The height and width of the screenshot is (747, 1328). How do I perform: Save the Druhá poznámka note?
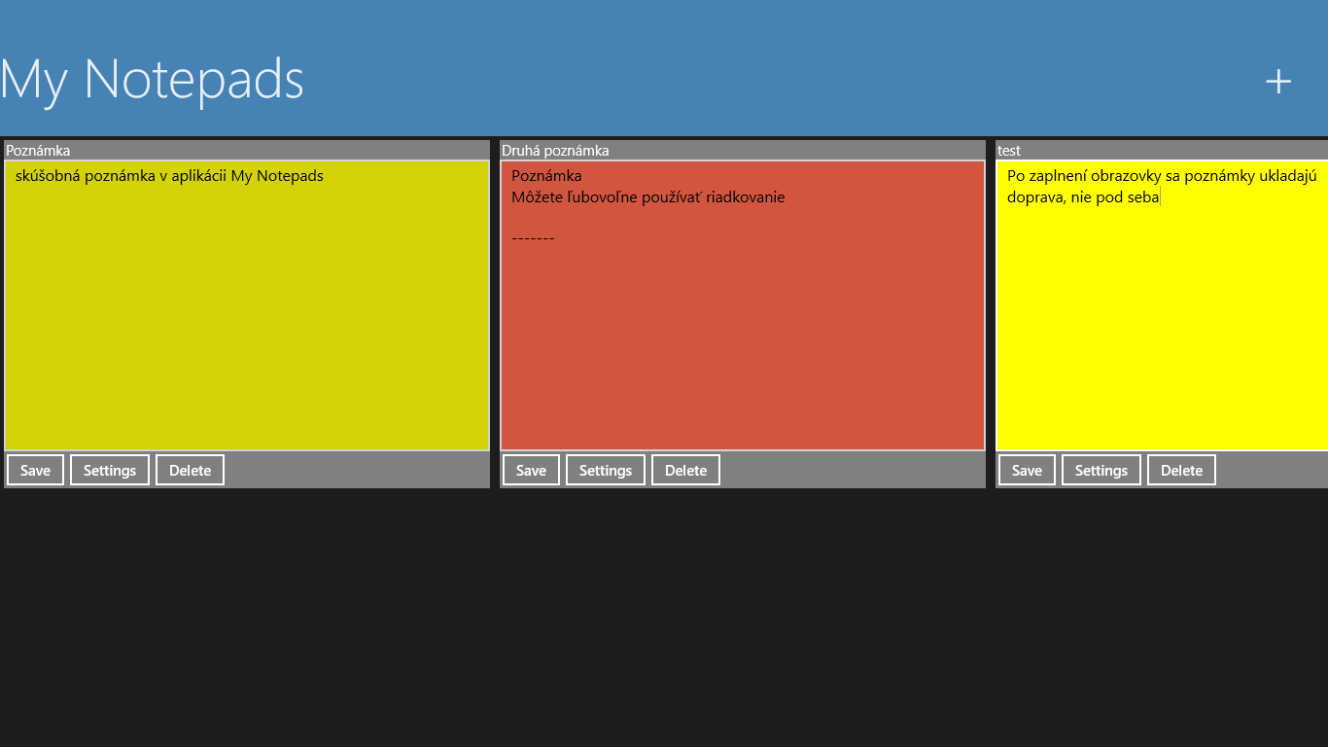point(531,470)
